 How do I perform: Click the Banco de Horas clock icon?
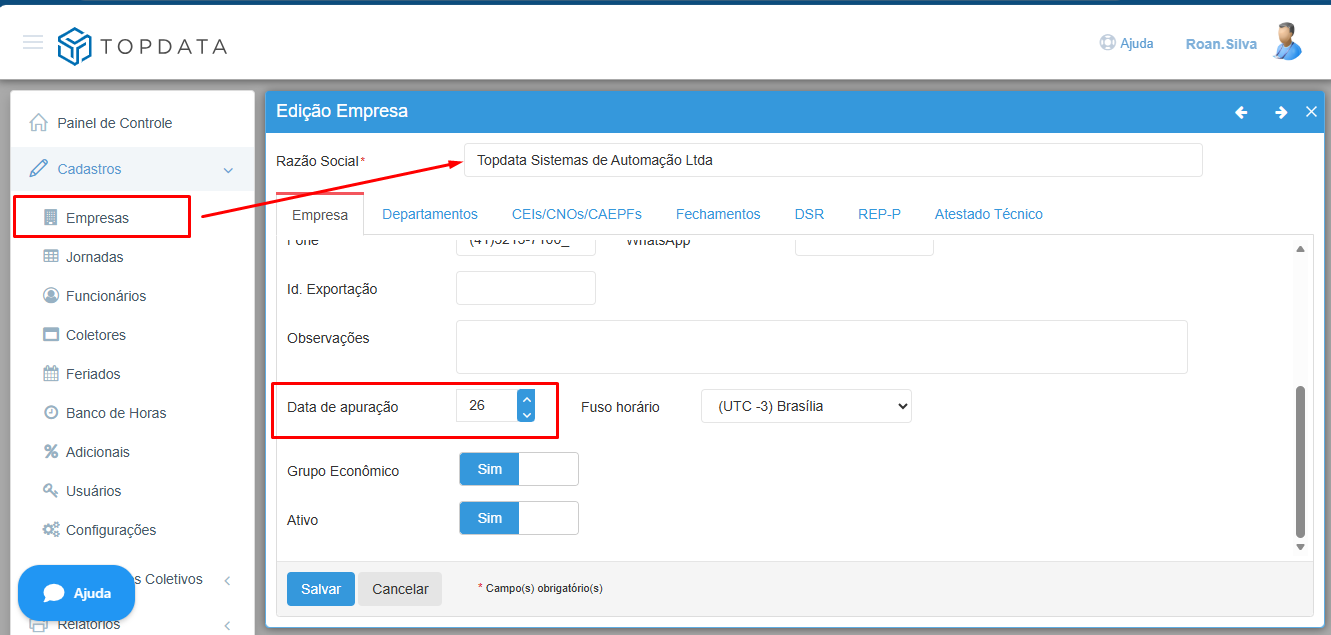tap(51, 412)
